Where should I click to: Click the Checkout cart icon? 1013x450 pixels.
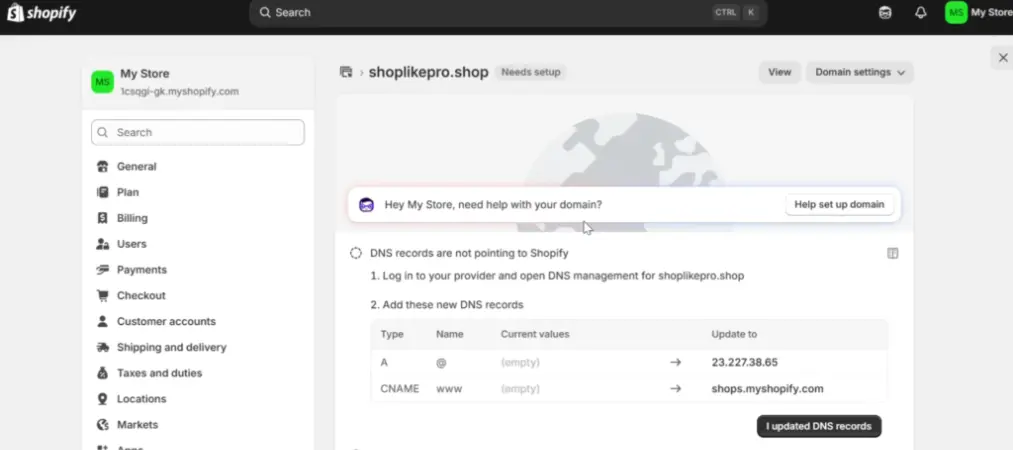pos(102,296)
